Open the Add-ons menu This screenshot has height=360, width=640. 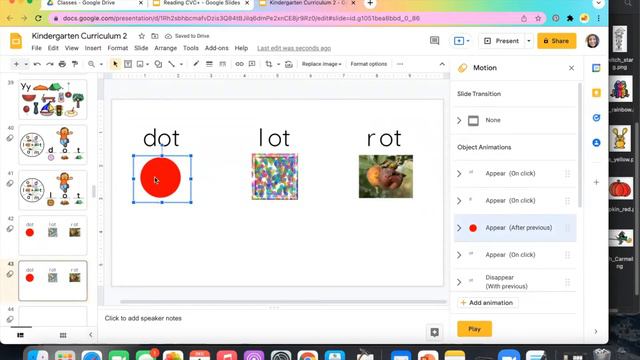click(x=216, y=48)
